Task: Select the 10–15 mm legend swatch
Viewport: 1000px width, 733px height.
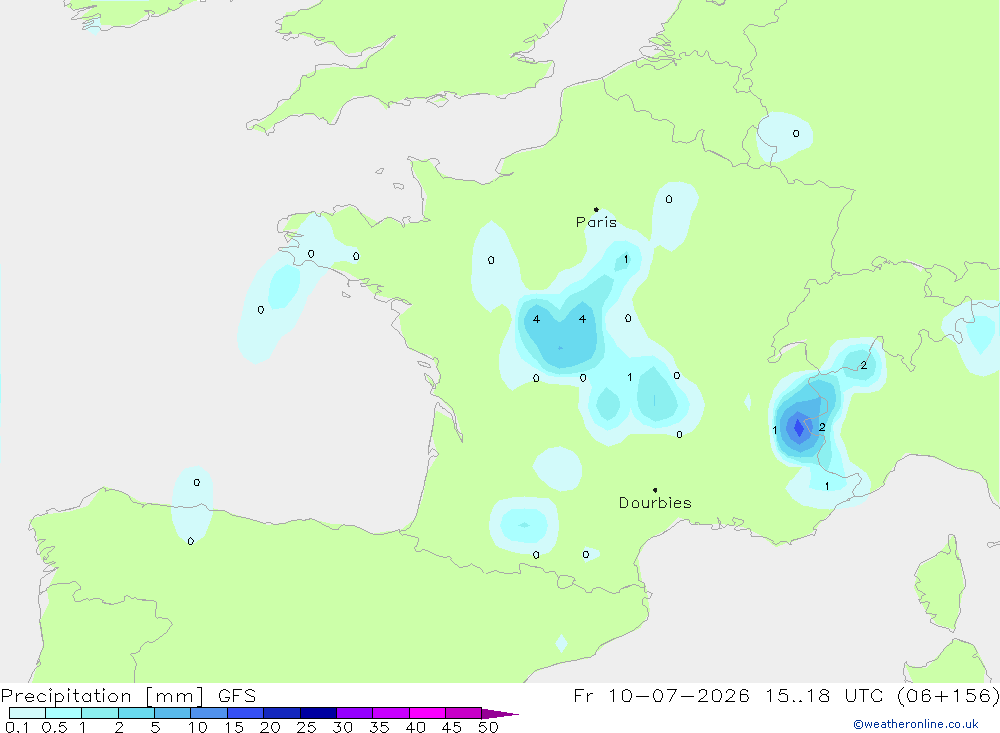Action: coord(209,713)
